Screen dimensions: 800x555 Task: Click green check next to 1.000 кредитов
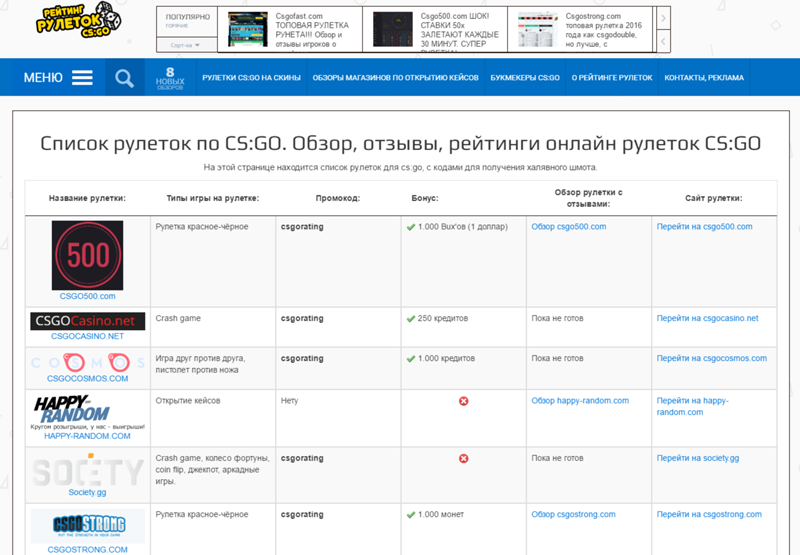(x=411, y=359)
